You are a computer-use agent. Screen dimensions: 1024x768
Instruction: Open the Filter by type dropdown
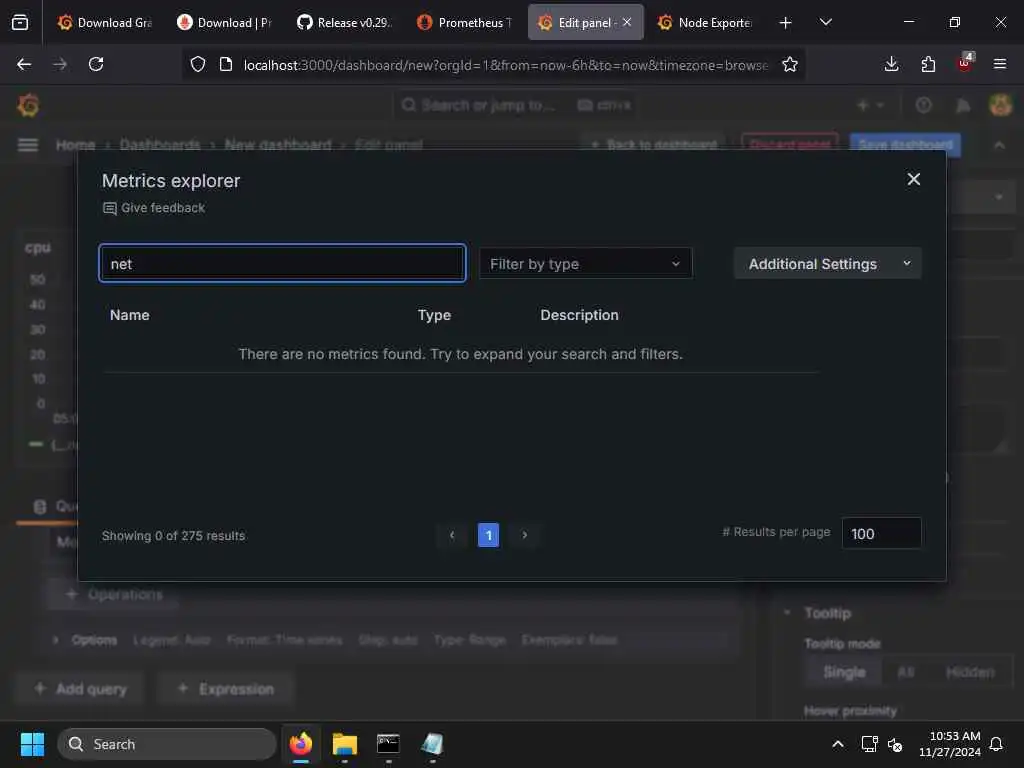585,263
